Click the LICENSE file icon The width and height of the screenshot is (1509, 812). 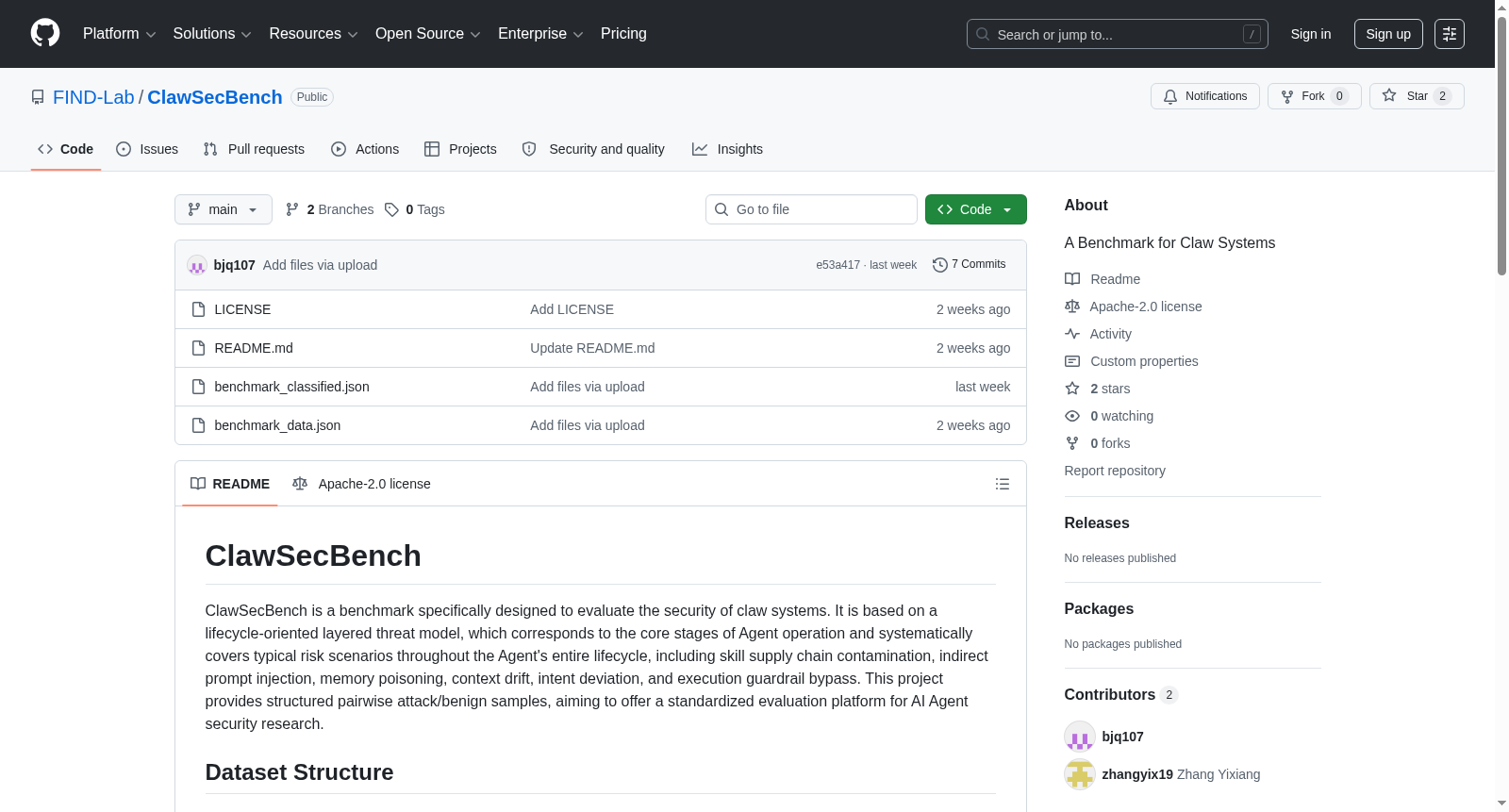click(198, 309)
